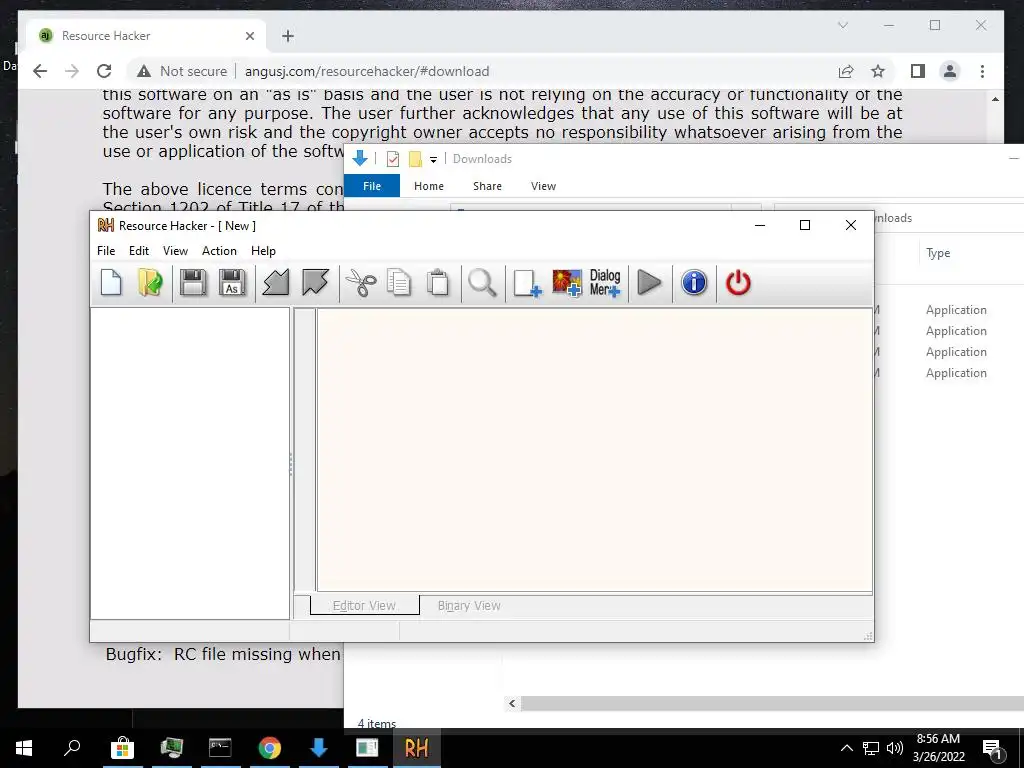1024x768 pixels.
Task: Show program info via blue info icon
Action: coord(694,283)
